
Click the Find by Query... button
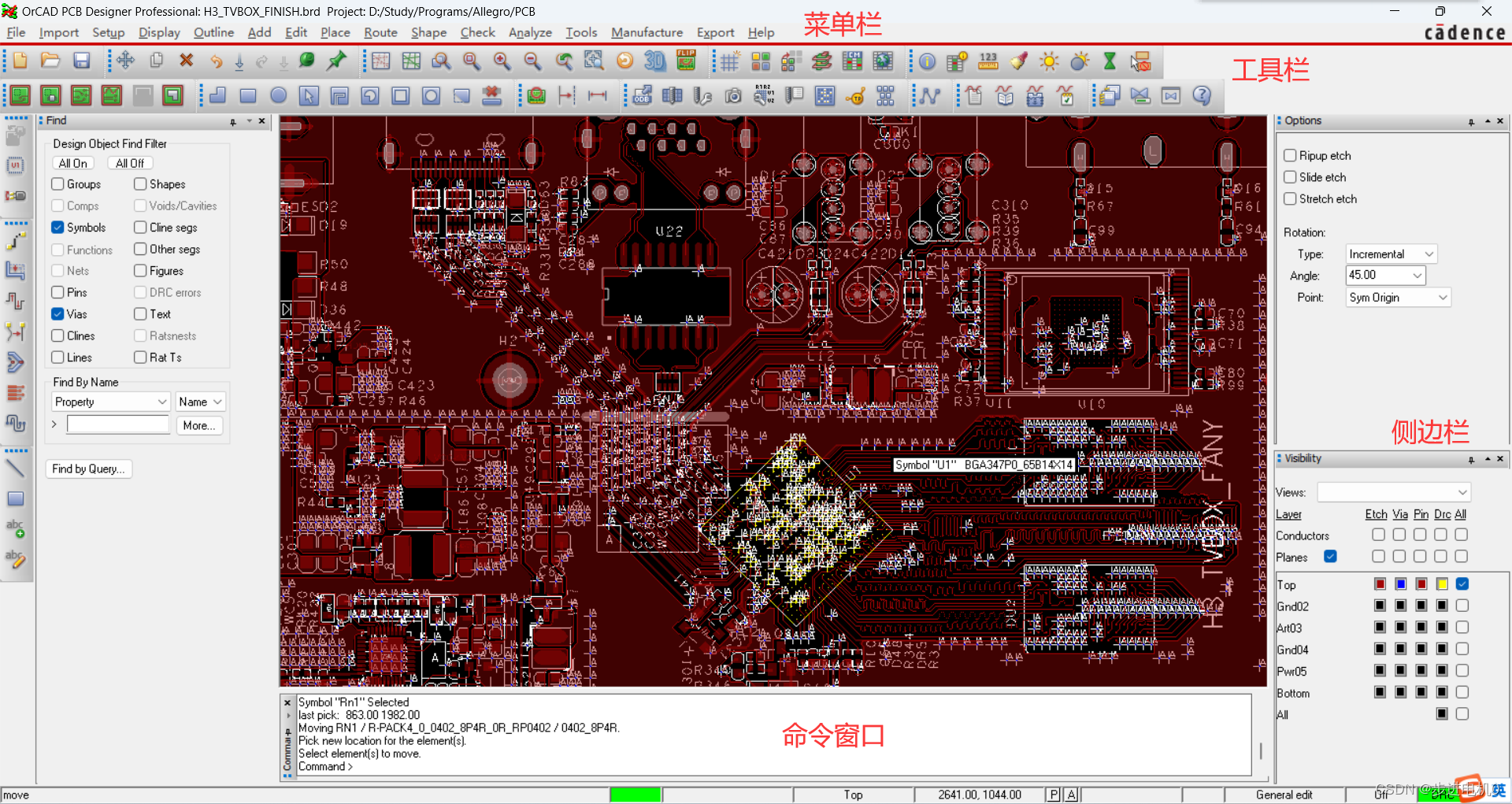(x=88, y=469)
